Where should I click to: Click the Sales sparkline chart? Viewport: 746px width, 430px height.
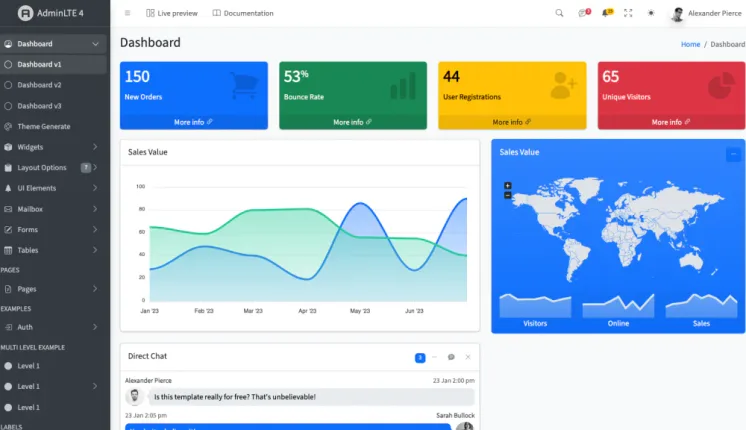701,305
